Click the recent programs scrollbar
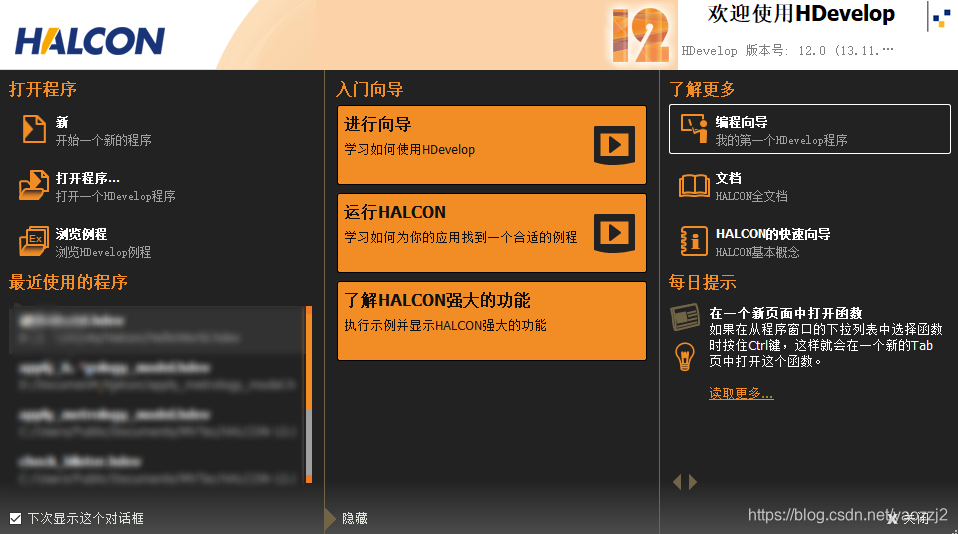The height and width of the screenshot is (534, 958). [309, 394]
